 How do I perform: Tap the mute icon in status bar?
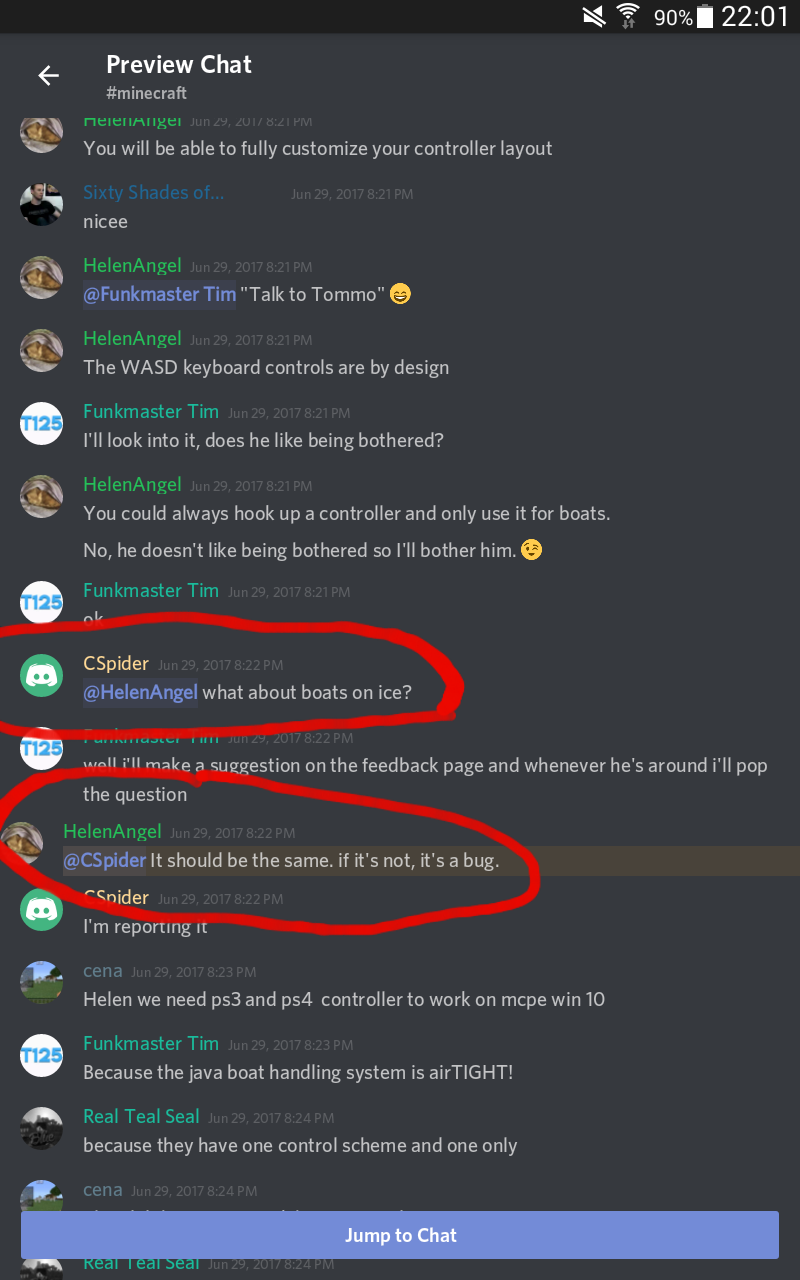coord(594,16)
